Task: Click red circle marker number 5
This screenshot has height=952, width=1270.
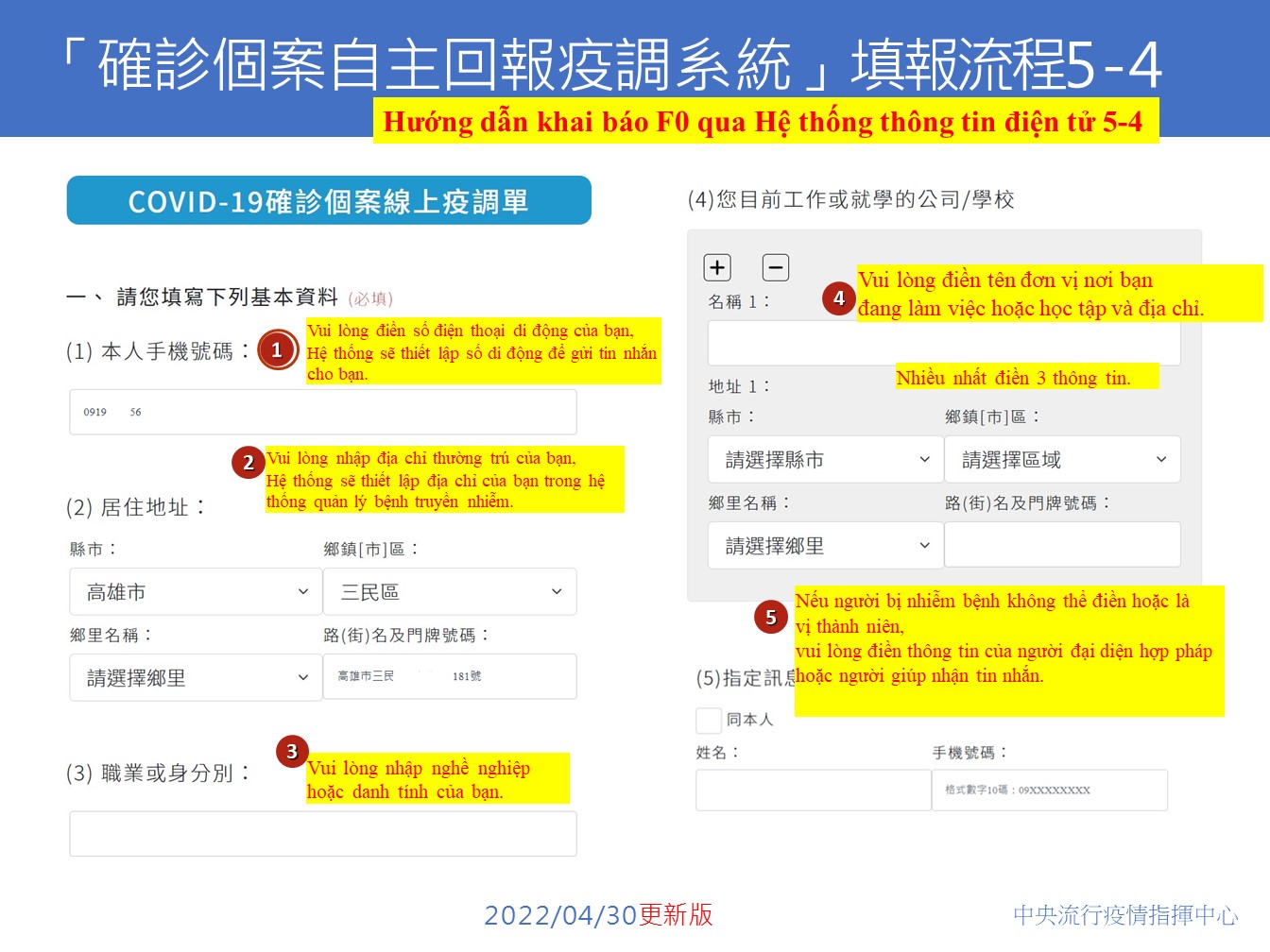Action: [770, 618]
